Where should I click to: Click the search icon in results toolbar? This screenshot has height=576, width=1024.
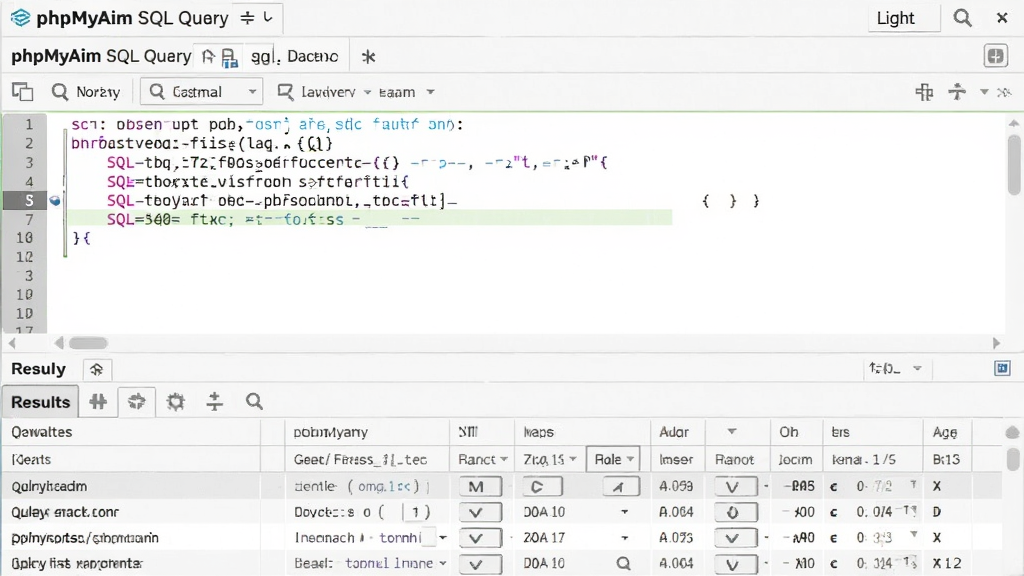point(254,402)
